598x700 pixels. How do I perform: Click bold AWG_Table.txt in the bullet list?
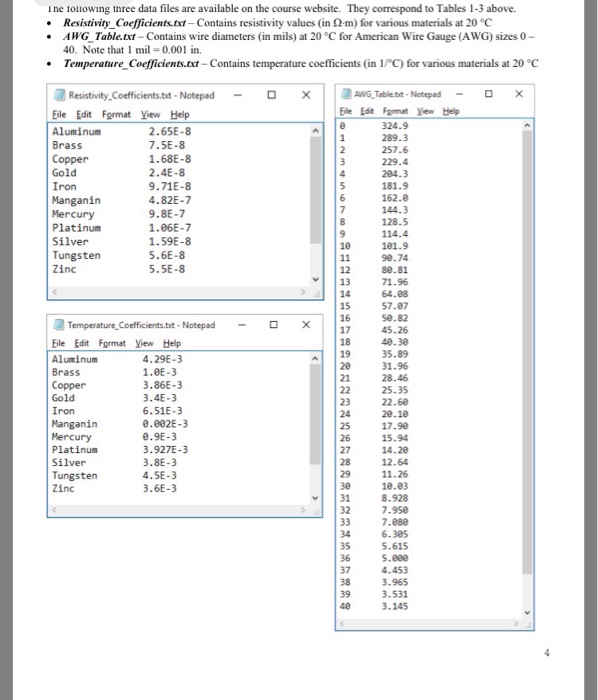coord(99,36)
